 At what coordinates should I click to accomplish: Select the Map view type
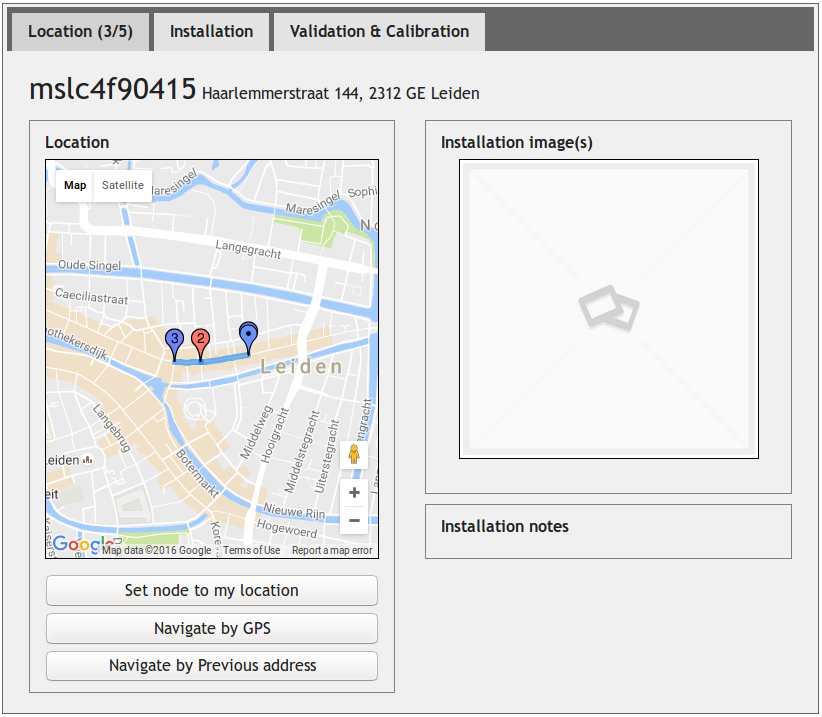coord(75,185)
